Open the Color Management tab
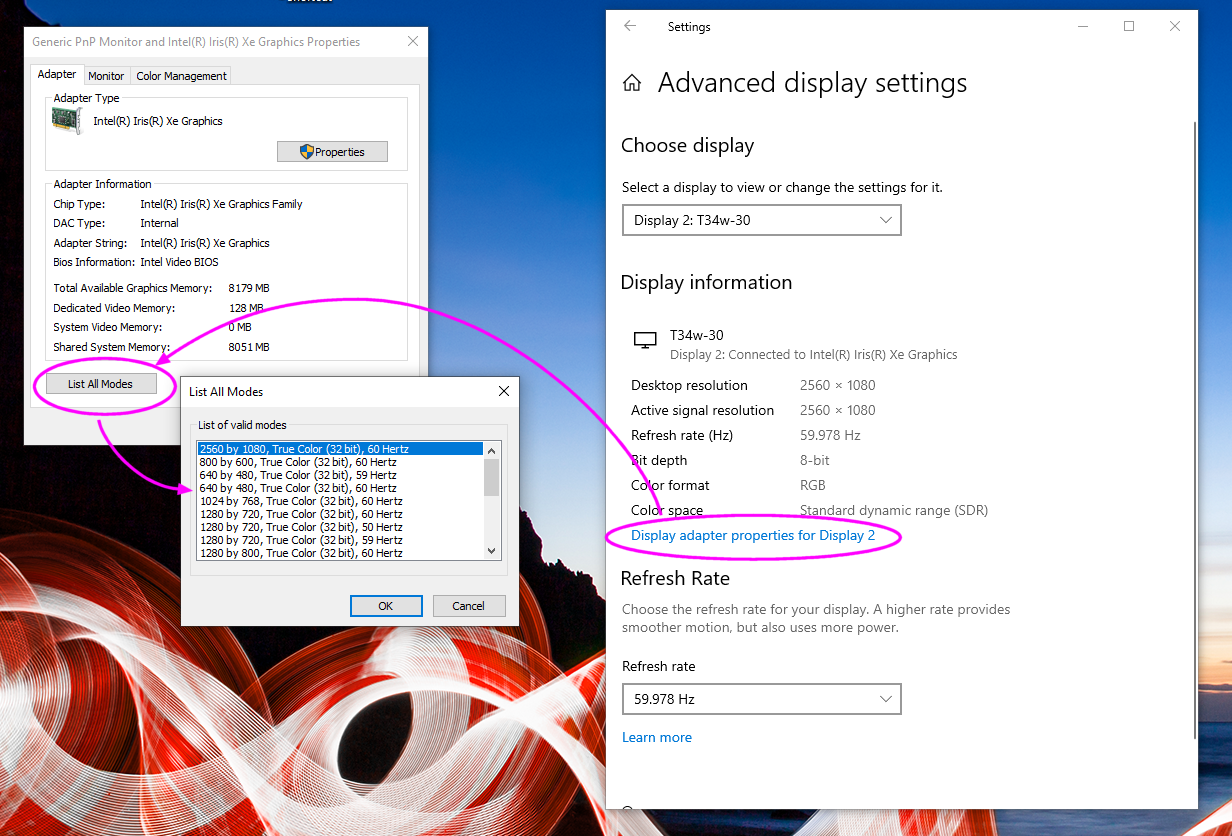 tap(182, 76)
